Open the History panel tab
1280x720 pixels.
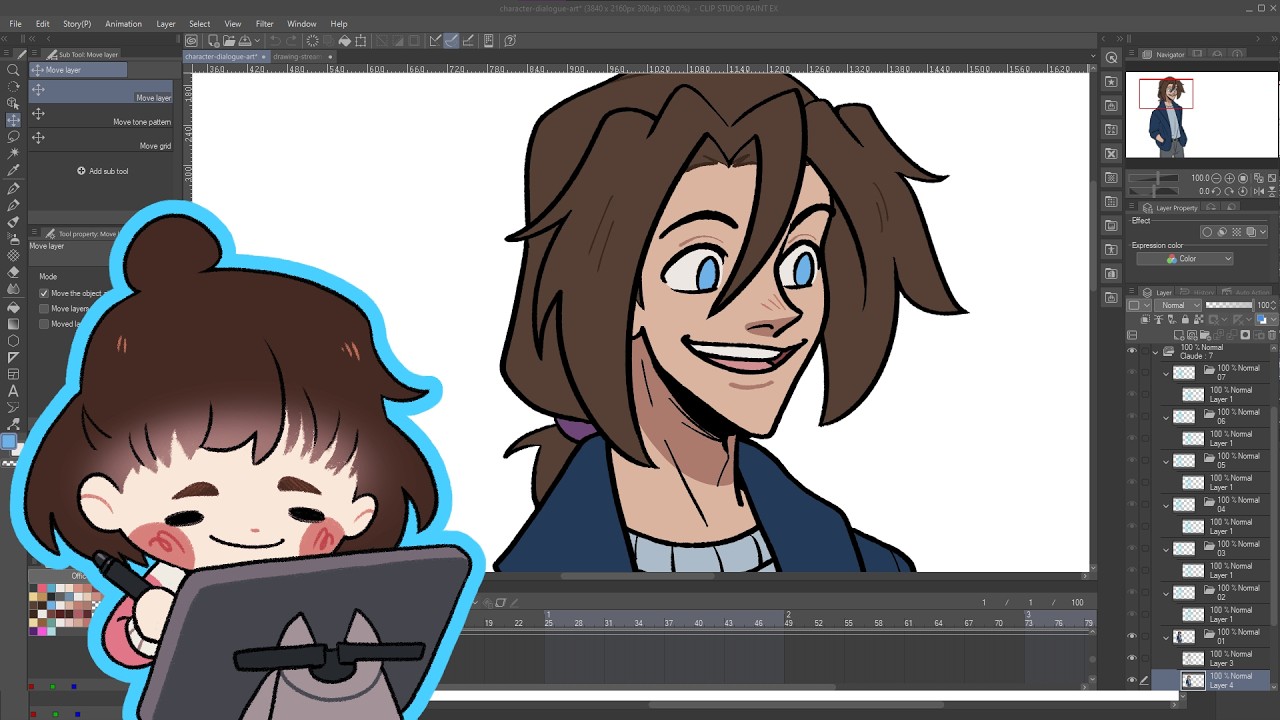[1196, 292]
